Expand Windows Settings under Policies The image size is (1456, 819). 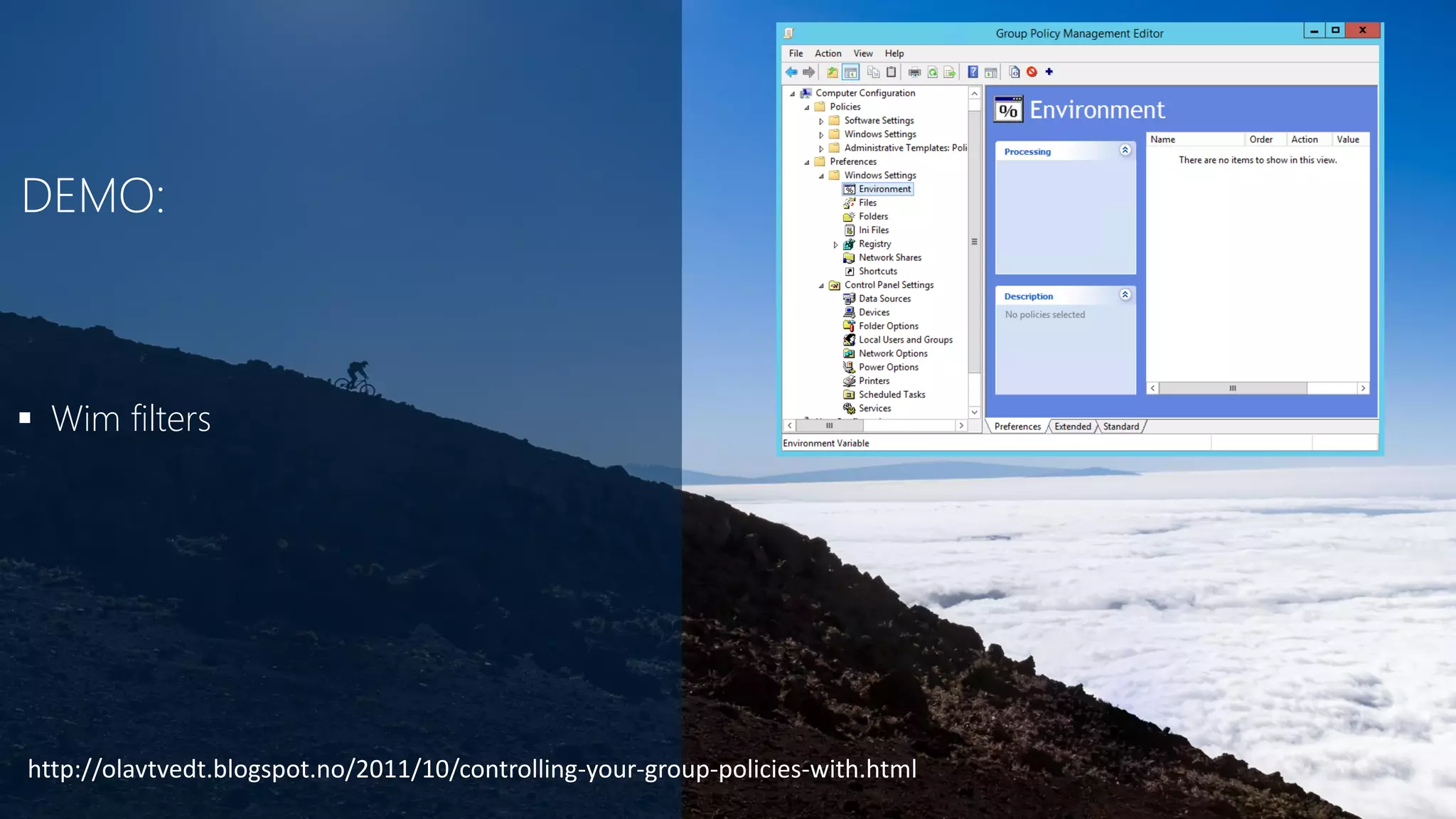coord(821,134)
